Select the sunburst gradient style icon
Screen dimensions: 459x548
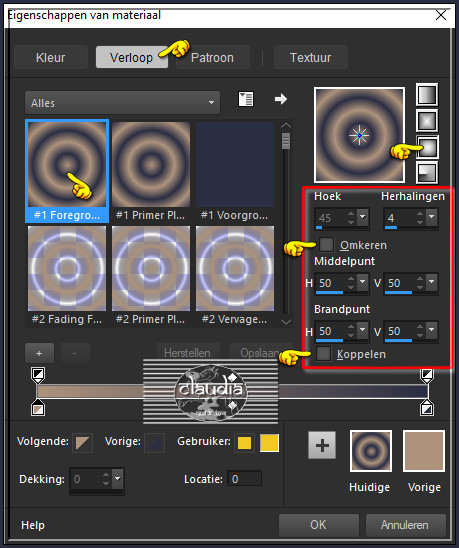427,147
